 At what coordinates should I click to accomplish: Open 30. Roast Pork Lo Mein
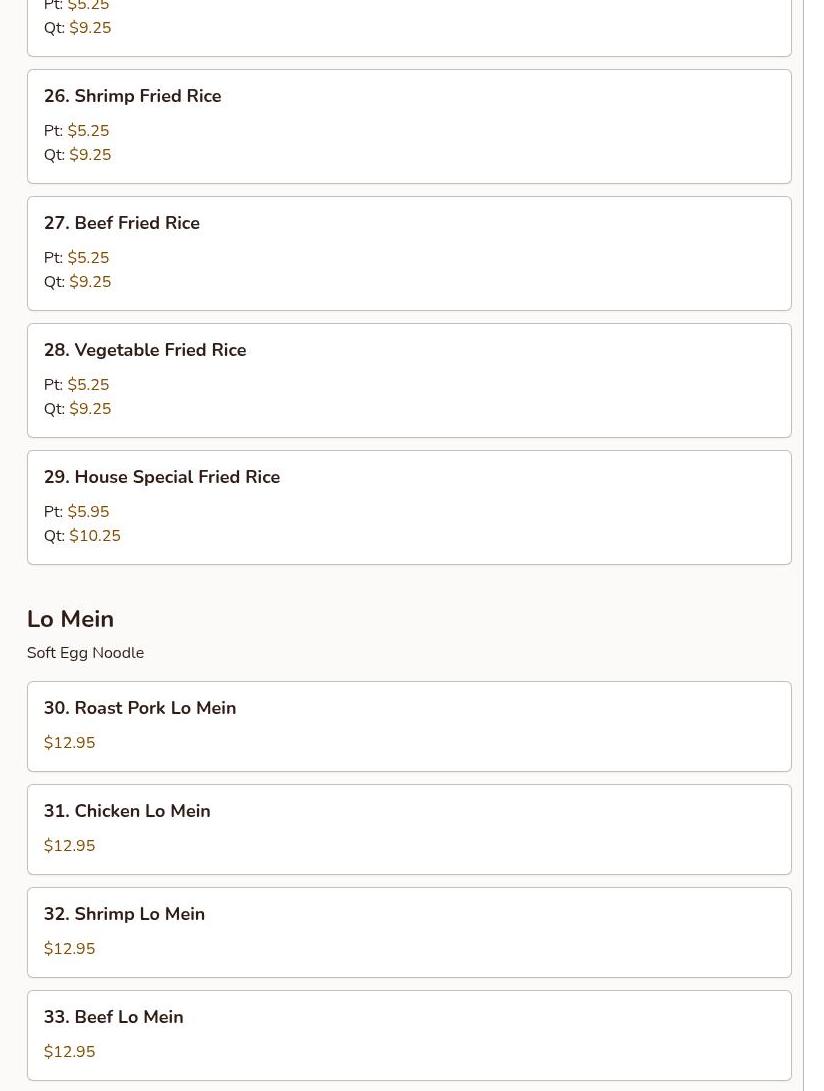pyautogui.click(x=140, y=708)
